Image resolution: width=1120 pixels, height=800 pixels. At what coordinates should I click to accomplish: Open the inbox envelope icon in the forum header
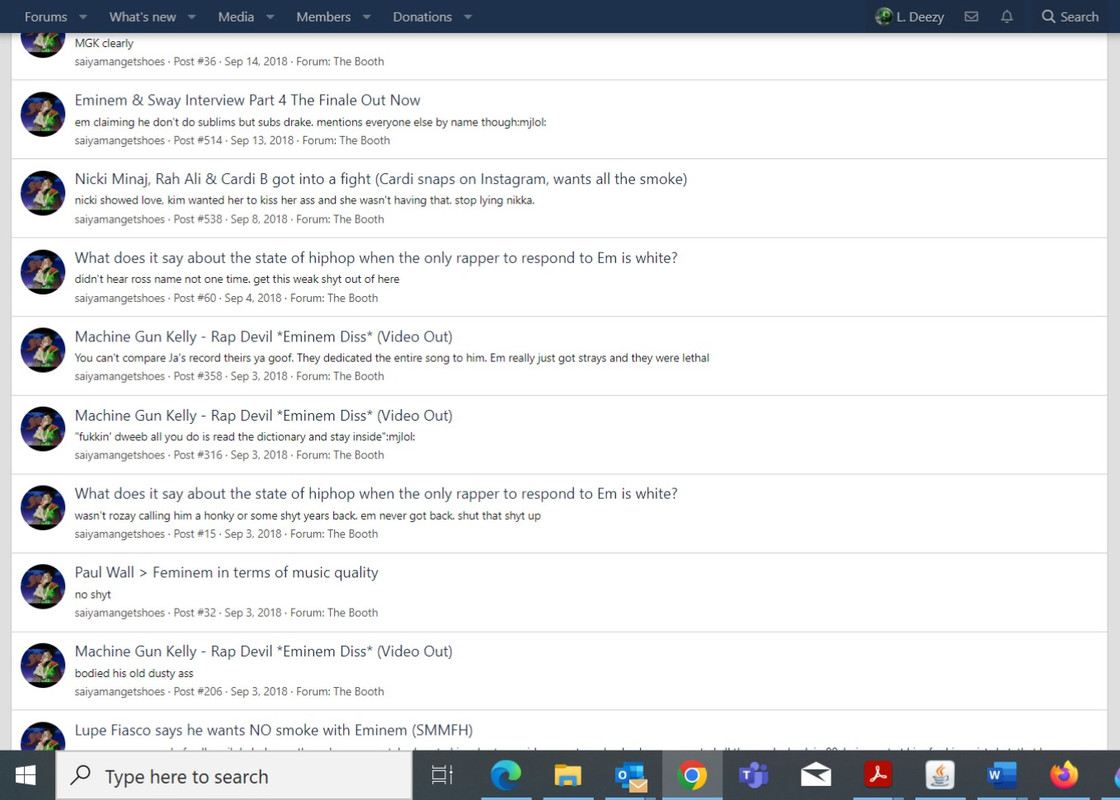pyautogui.click(x=971, y=16)
